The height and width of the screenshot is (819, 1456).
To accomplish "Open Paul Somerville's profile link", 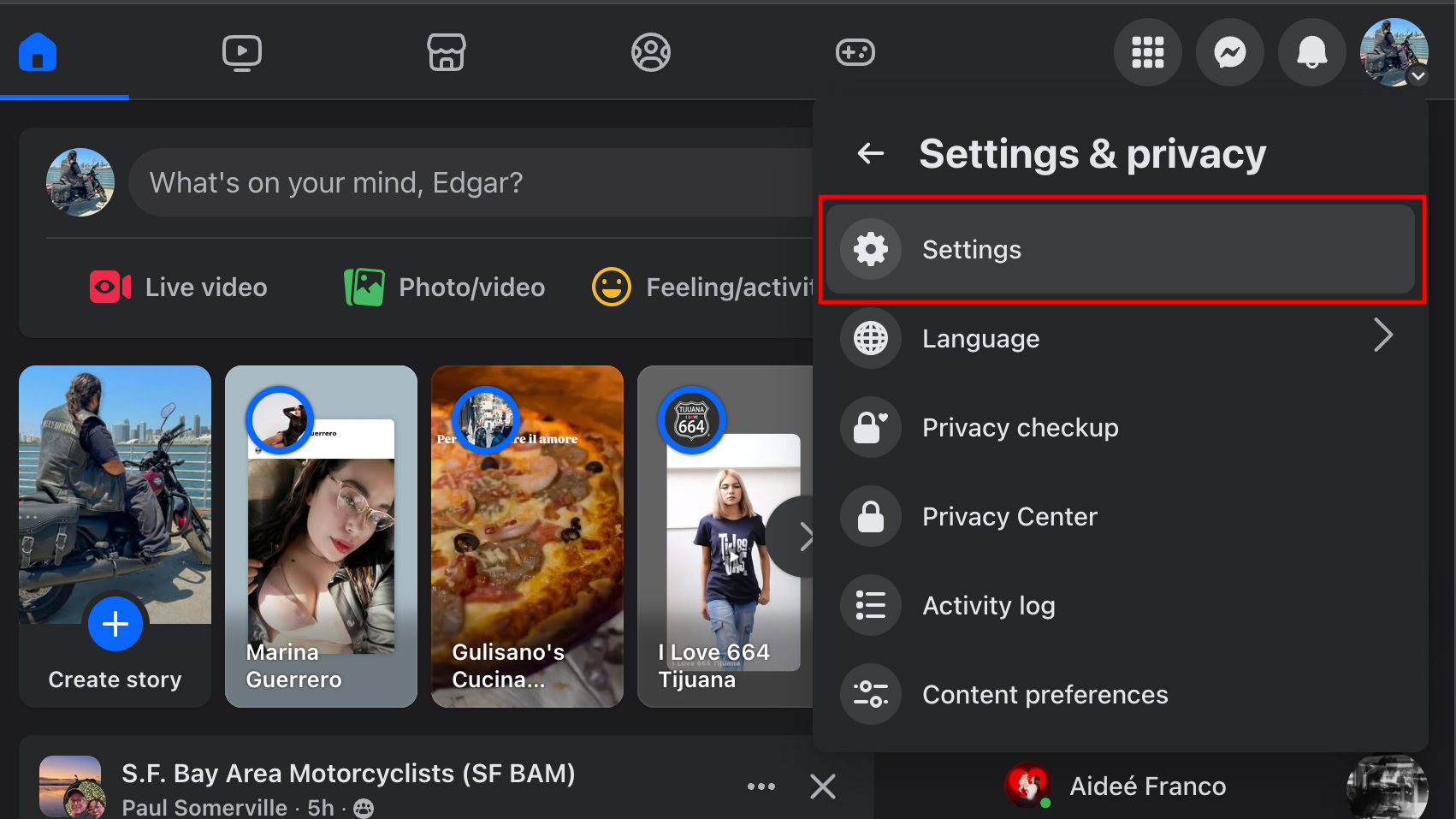I will 204,807.
